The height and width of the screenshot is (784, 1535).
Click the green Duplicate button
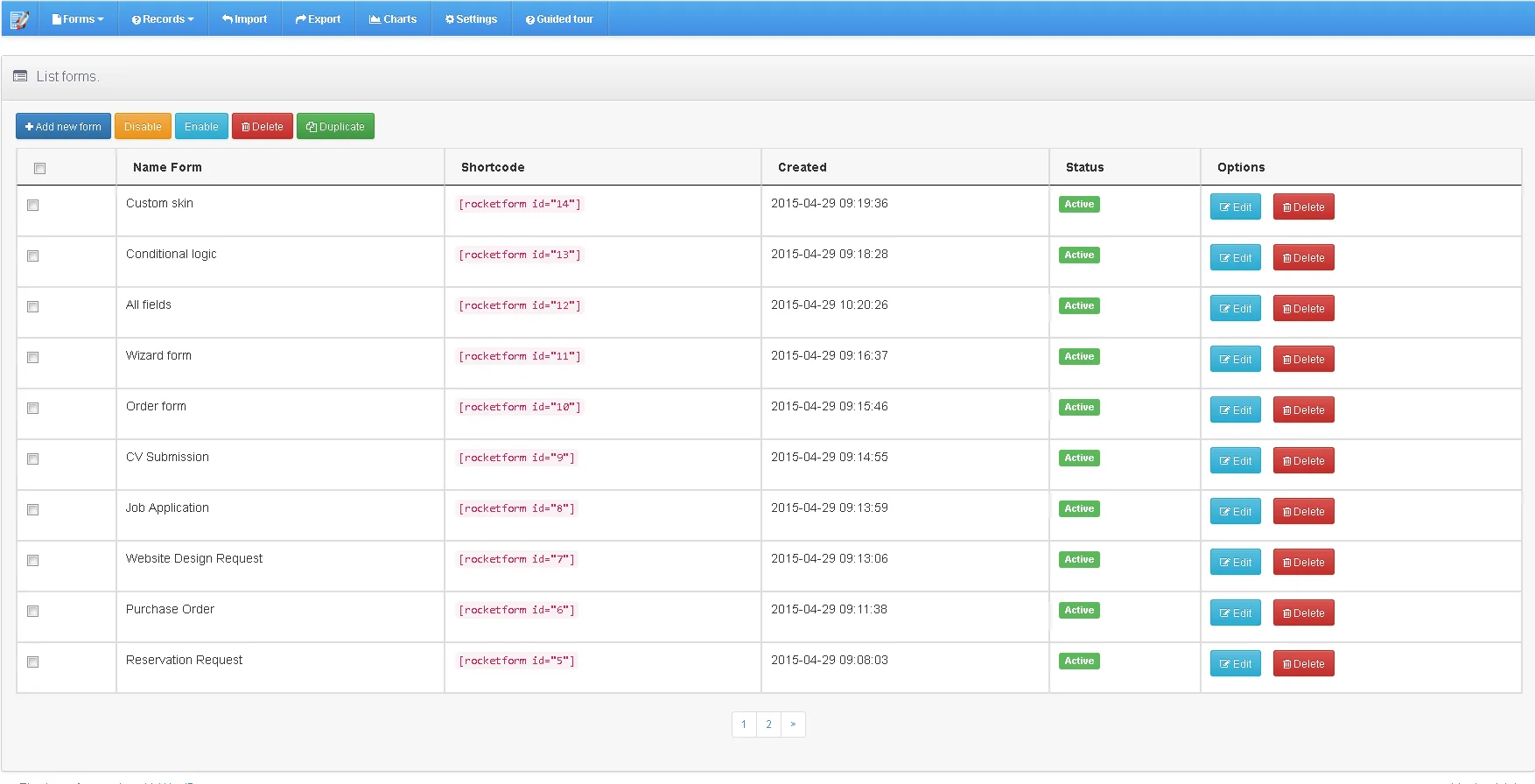point(335,126)
